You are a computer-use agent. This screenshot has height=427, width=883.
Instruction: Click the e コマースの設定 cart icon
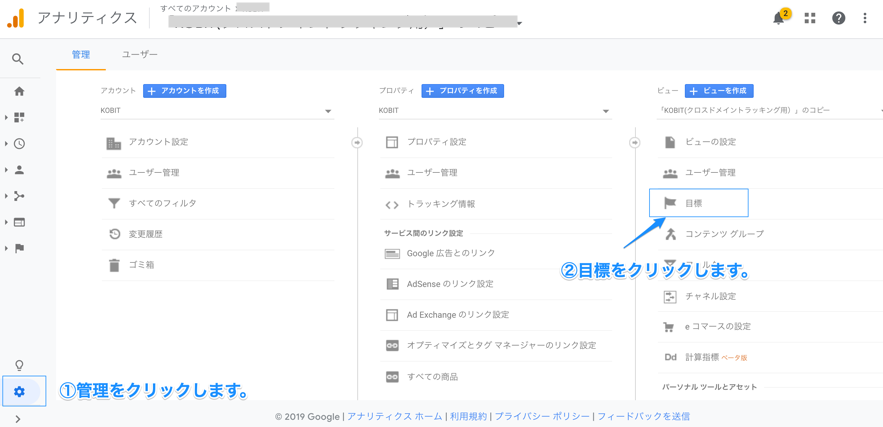pos(670,327)
